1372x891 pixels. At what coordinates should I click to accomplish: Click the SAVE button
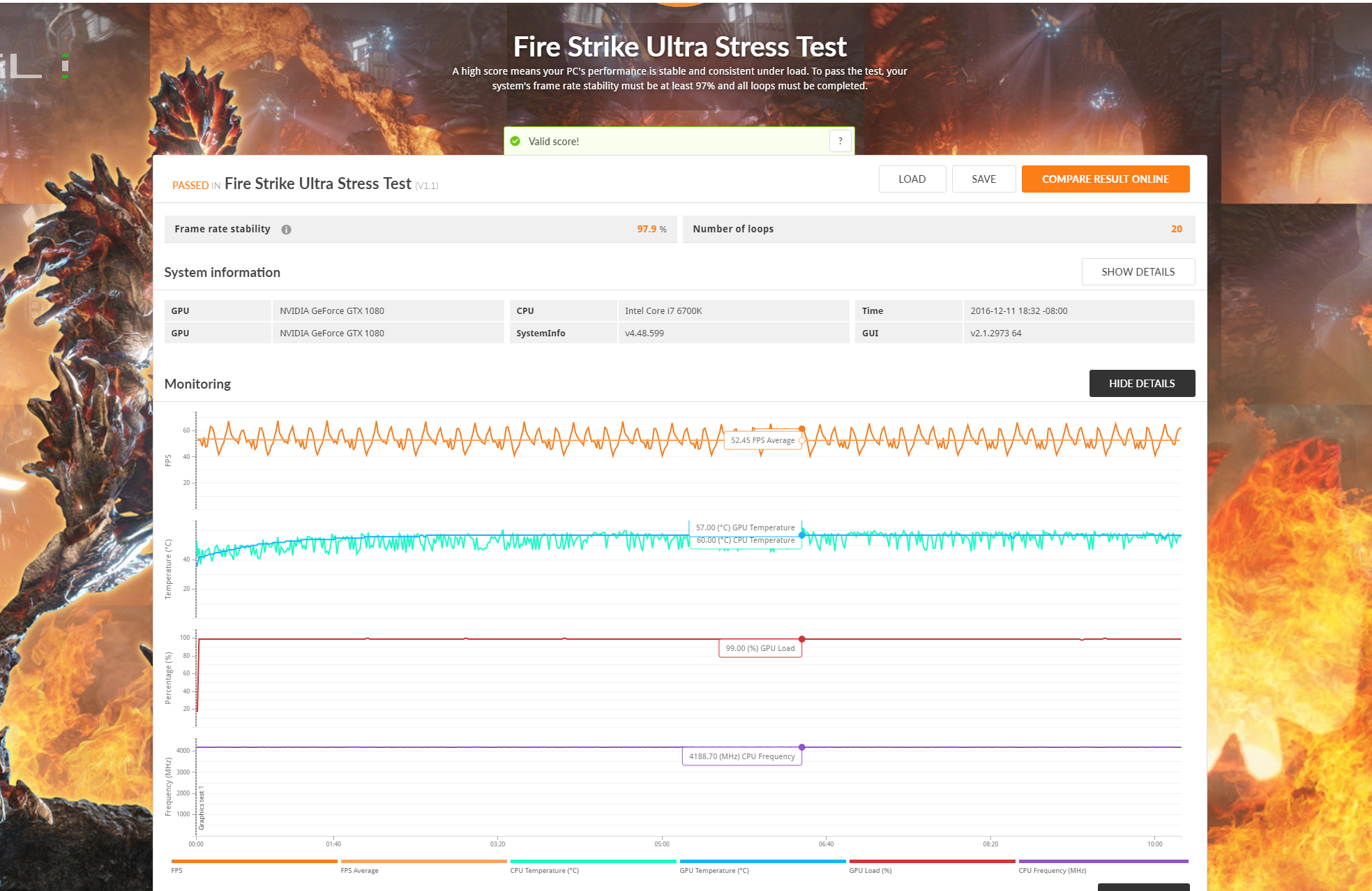[983, 179]
